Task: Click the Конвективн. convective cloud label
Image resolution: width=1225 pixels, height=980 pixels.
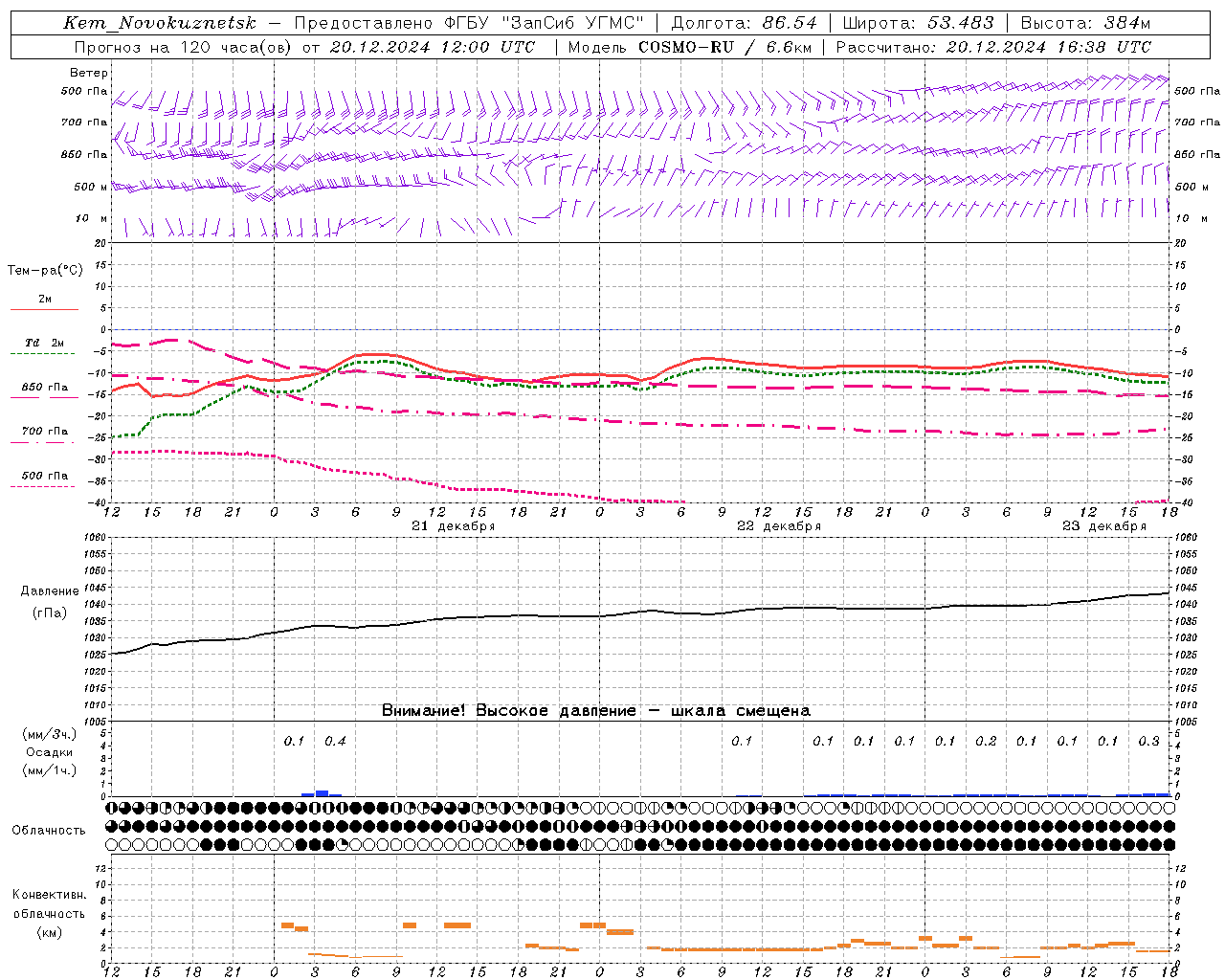Action: point(49,895)
